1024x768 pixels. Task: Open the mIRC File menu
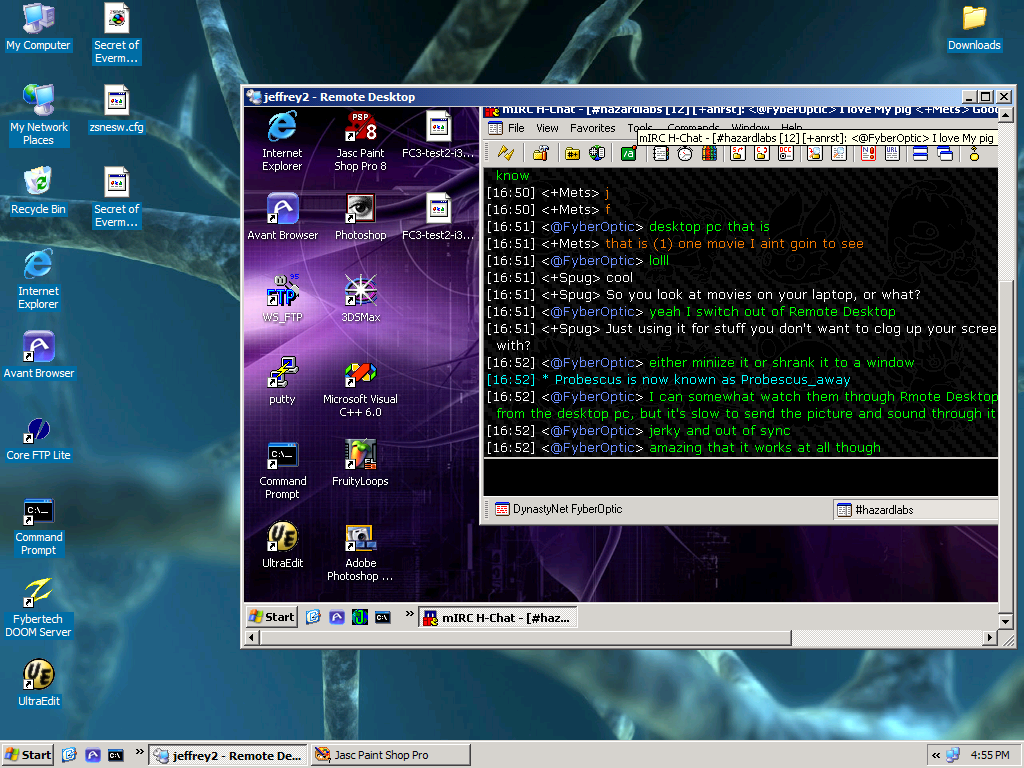click(x=516, y=128)
